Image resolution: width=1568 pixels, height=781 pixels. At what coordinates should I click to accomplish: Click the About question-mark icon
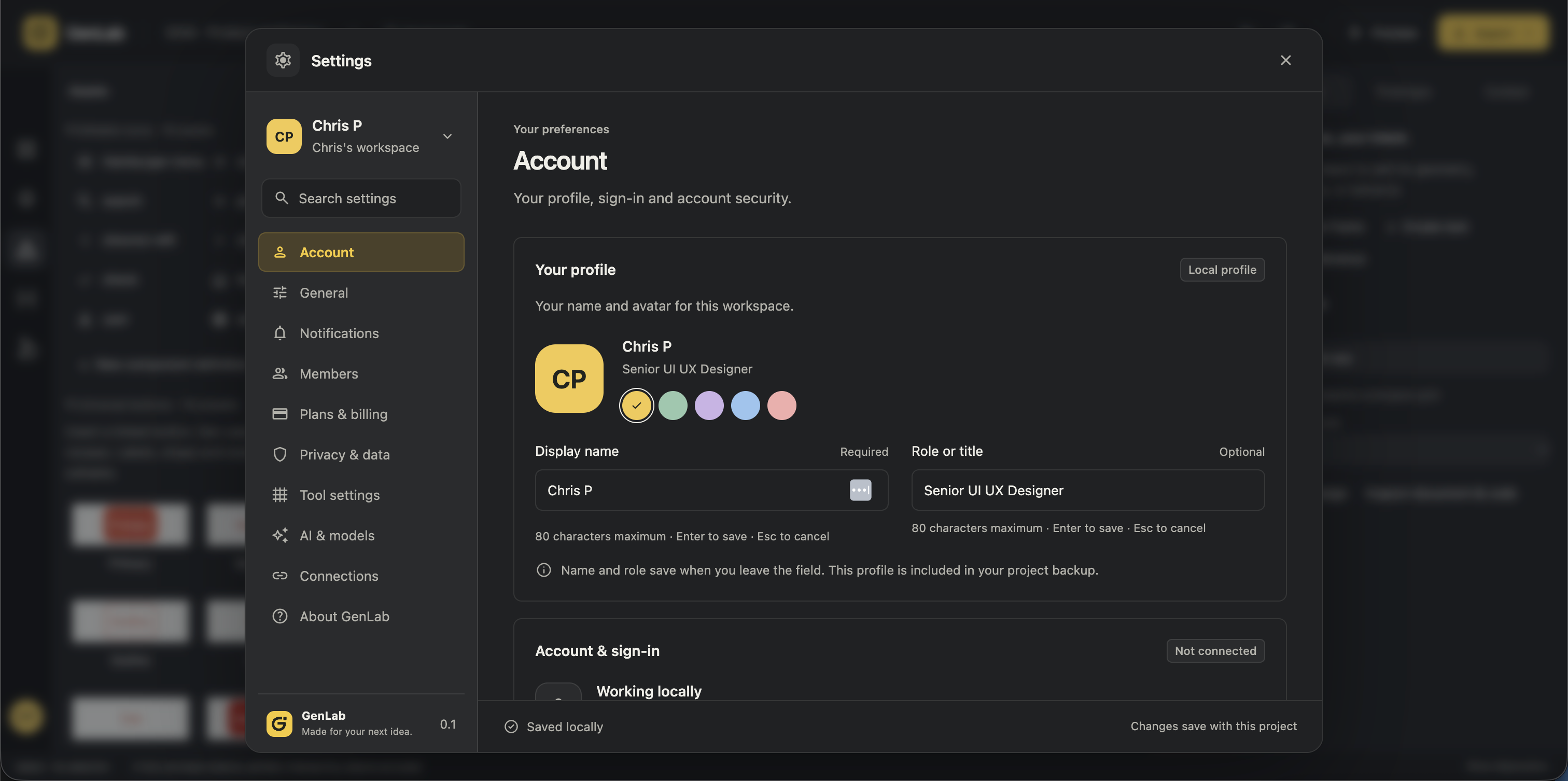[x=280, y=617]
